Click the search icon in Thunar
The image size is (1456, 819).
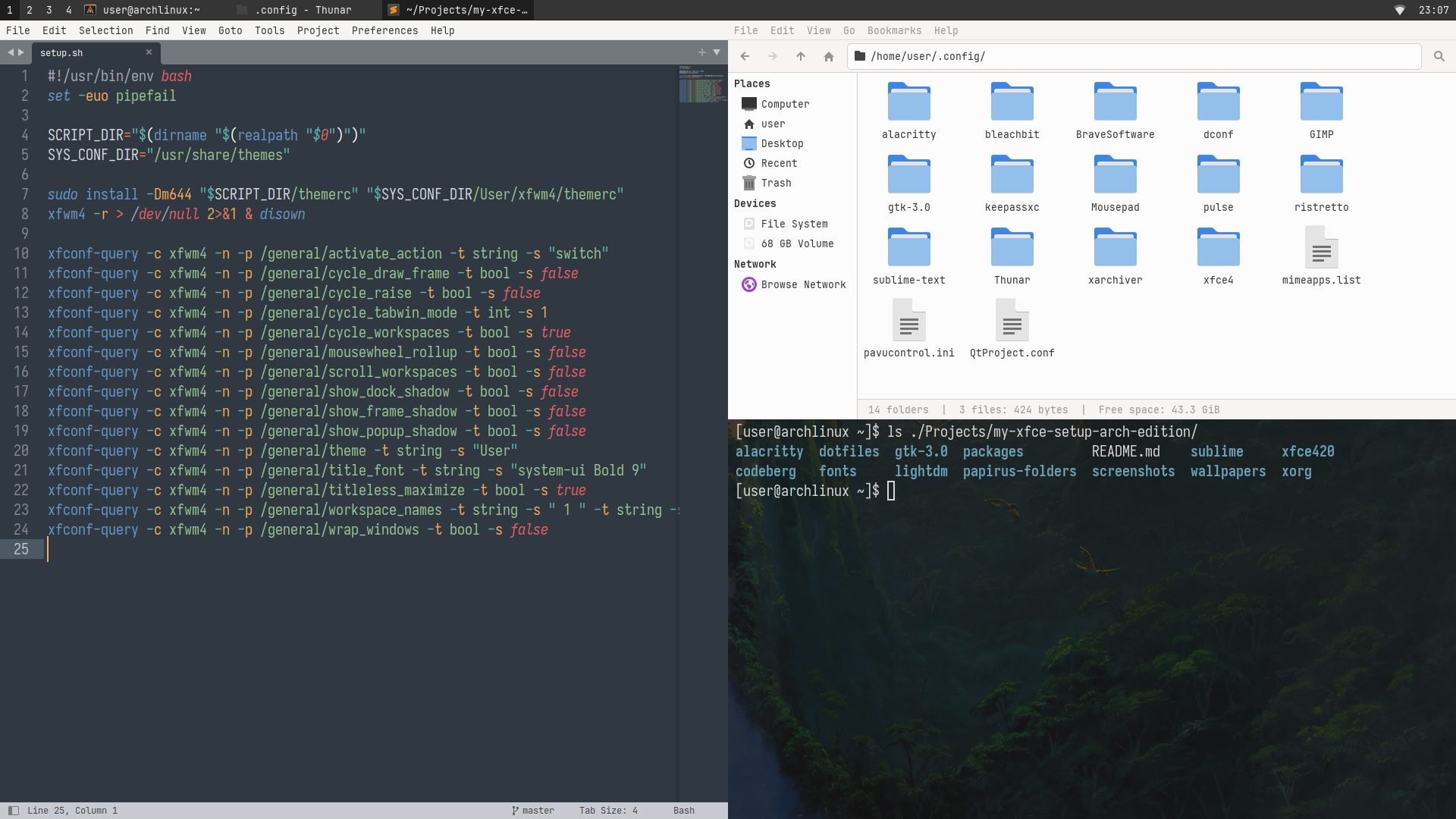(1439, 56)
